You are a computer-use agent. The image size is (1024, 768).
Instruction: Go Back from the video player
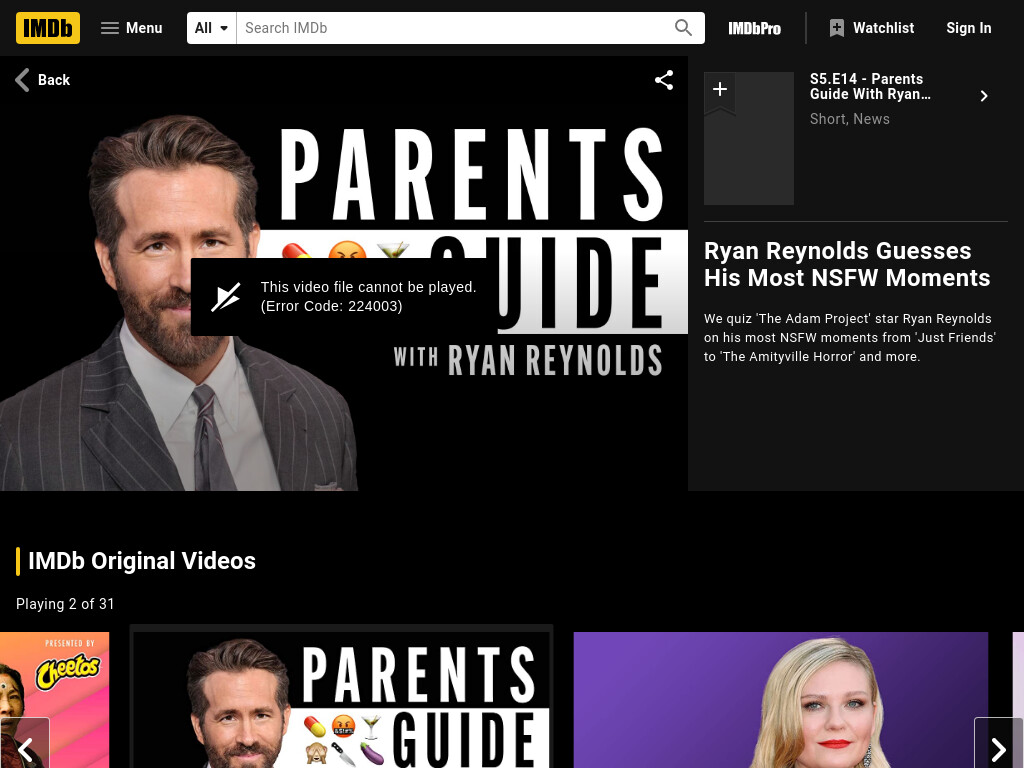[x=42, y=80]
